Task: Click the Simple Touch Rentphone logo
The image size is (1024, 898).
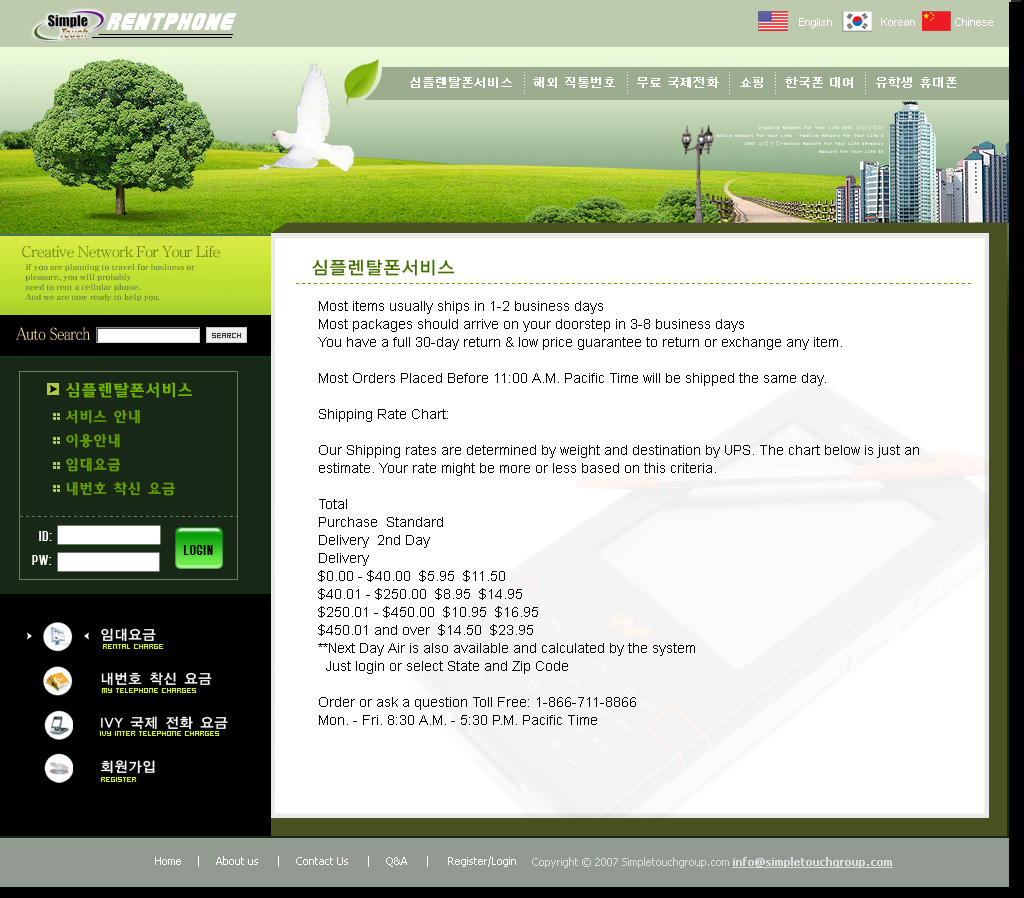Action: pos(134,24)
